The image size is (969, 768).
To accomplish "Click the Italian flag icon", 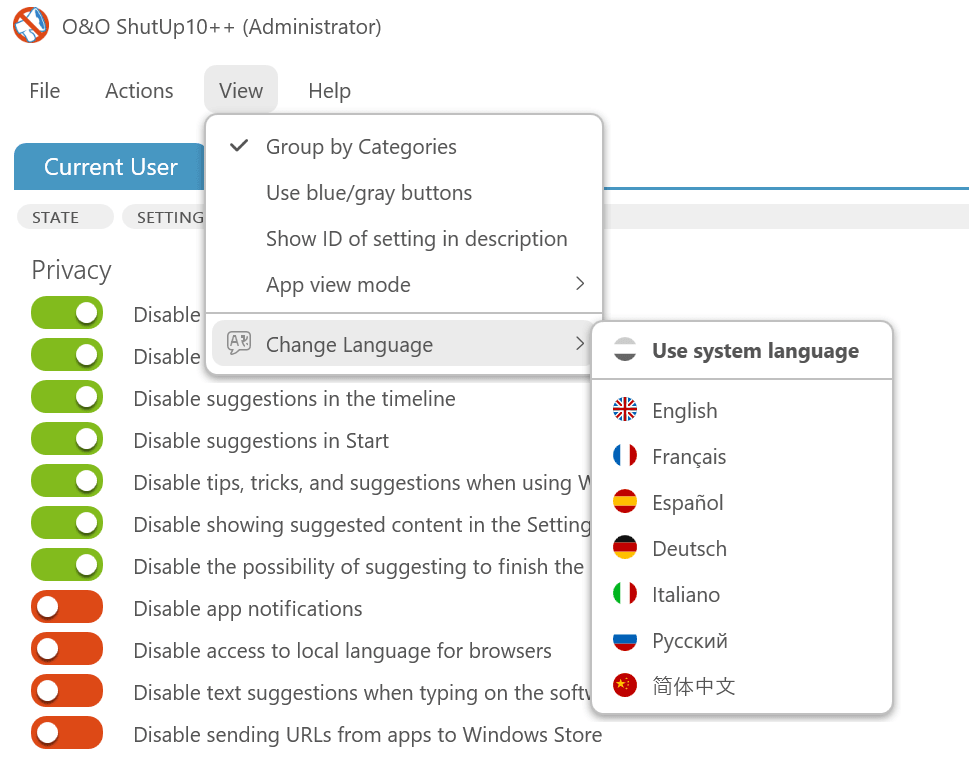I will [x=625, y=593].
